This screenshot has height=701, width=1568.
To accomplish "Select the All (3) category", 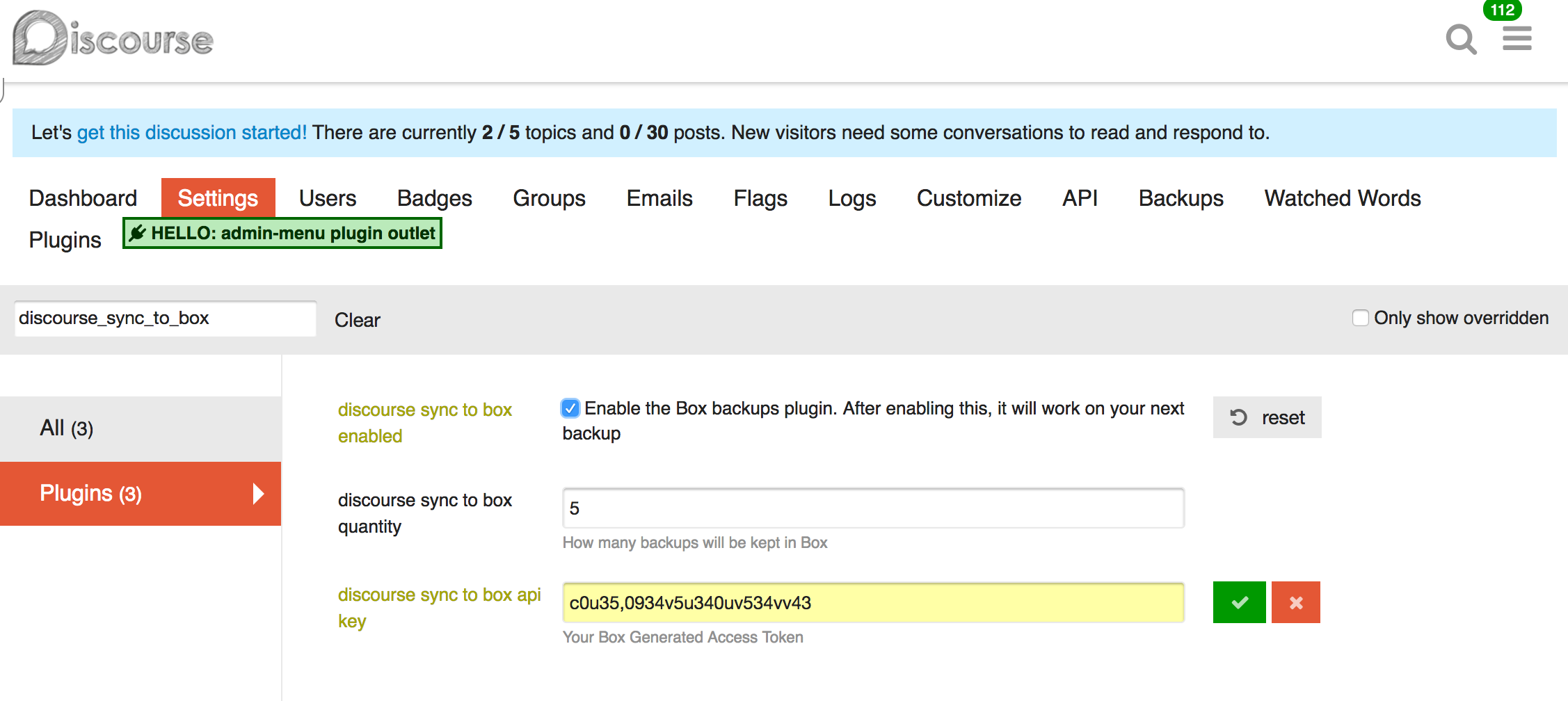I will [141, 428].
